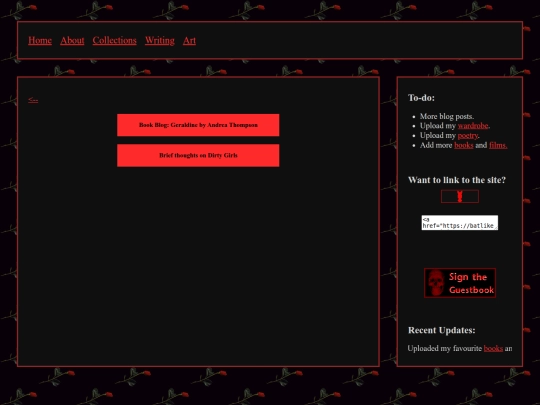Image resolution: width=540 pixels, height=405 pixels.
Task: Click the 'Recent Updates:' heading
Action: 442,330
